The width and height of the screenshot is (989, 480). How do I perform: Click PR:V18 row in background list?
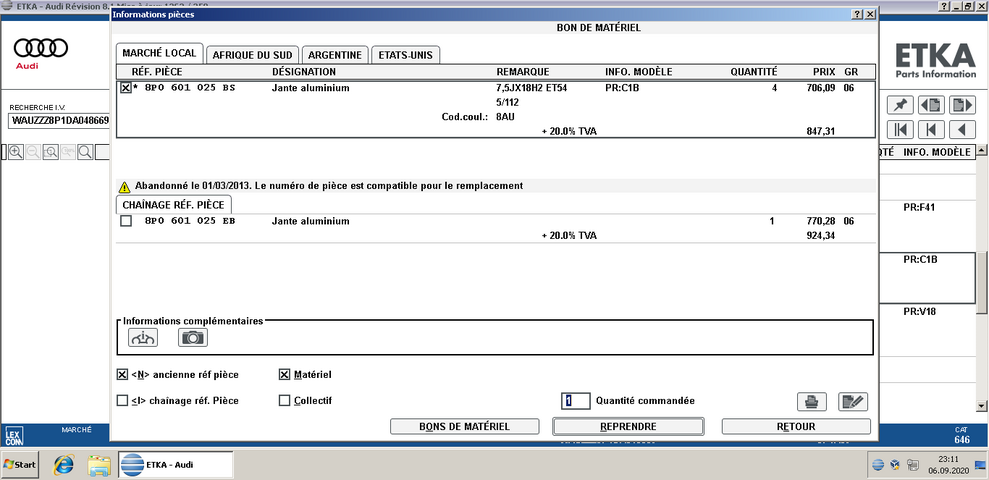[920, 312]
